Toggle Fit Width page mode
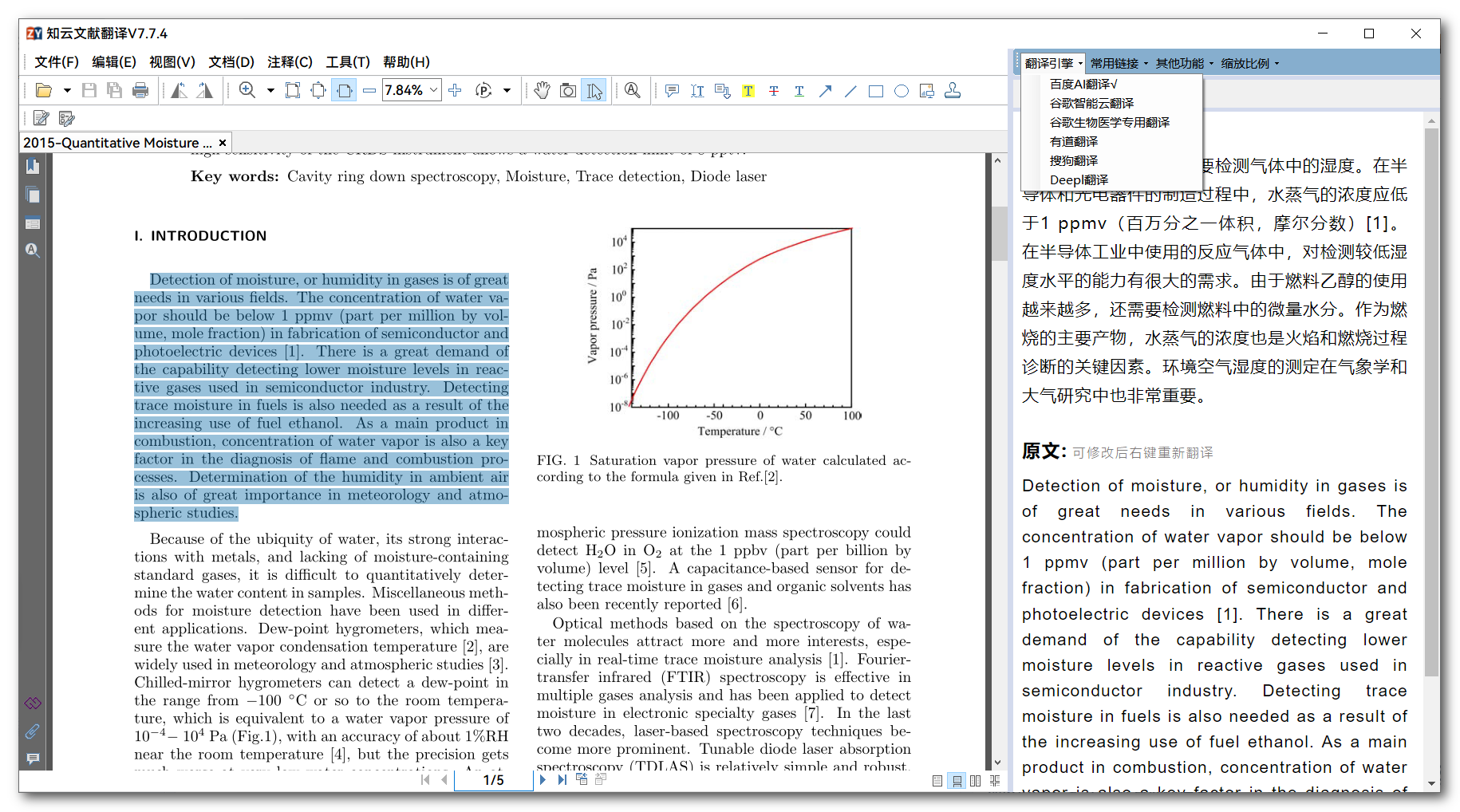This screenshot has height=812, width=1460. coord(344,91)
